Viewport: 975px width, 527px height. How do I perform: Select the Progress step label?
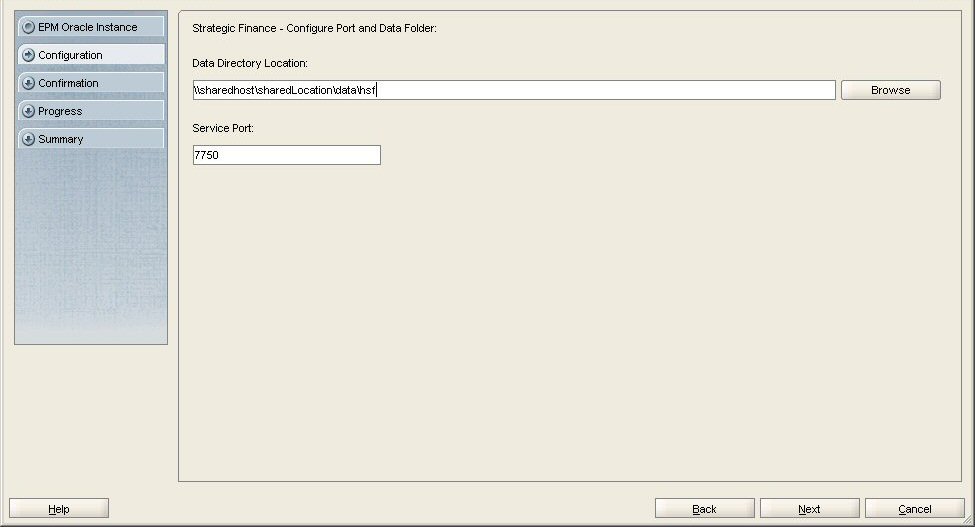[60, 111]
